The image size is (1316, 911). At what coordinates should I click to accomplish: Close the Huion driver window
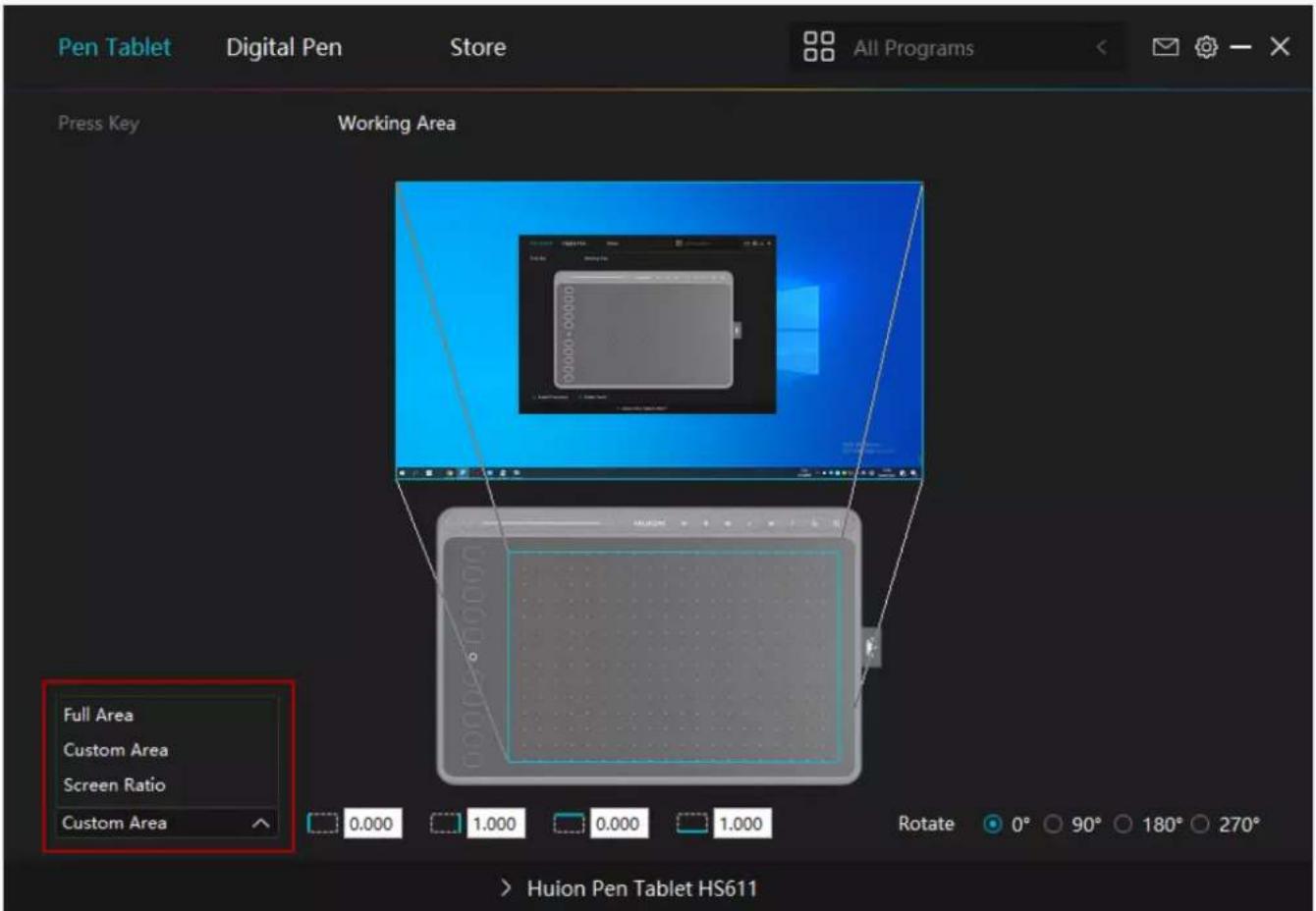tap(1280, 47)
